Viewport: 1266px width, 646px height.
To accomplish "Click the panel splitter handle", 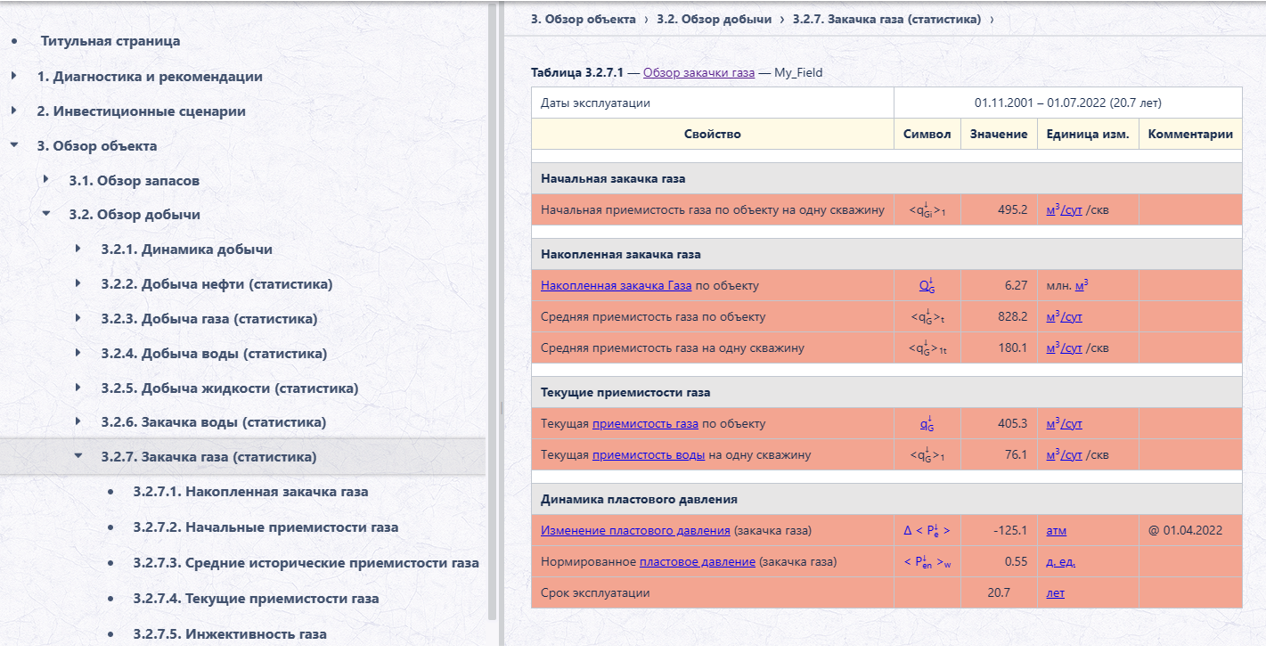I will (501, 407).
